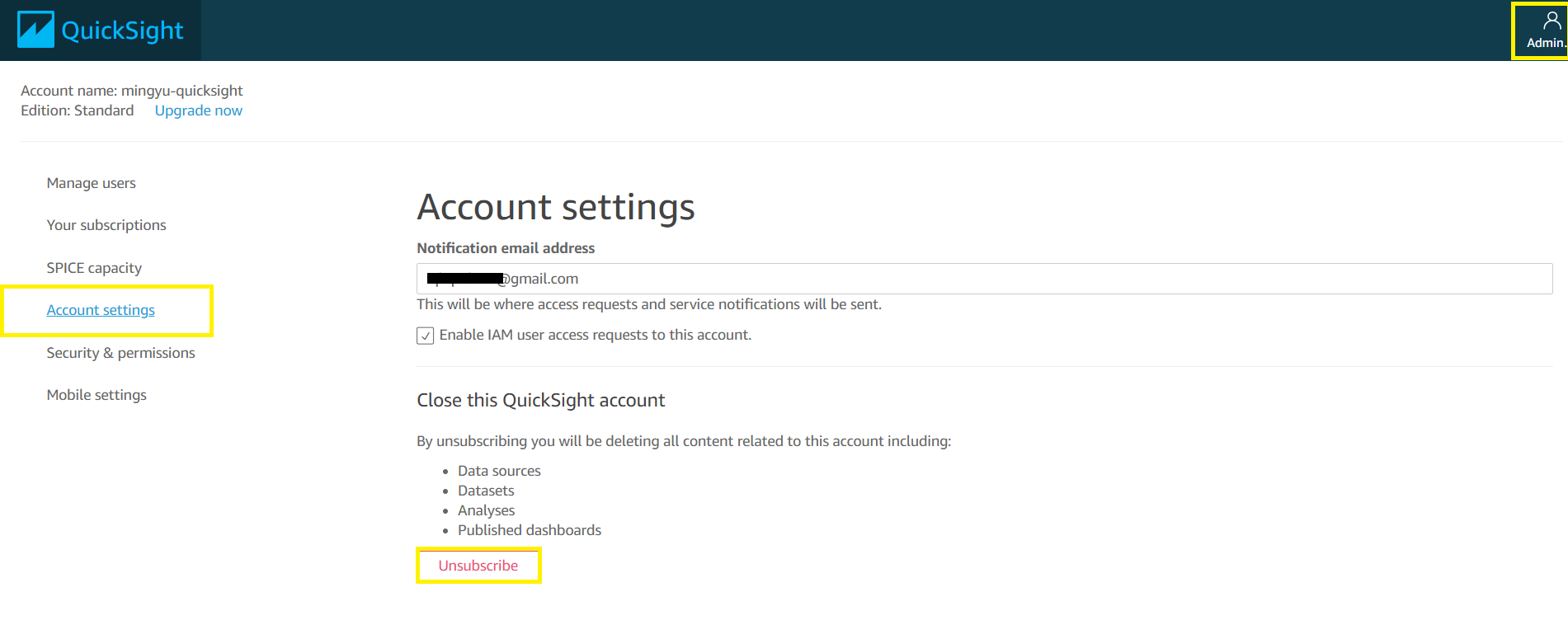Go to Your subscriptions
The height and width of the screenshot is (625, 1568).
pyautogui.click(x=106, y=225)
